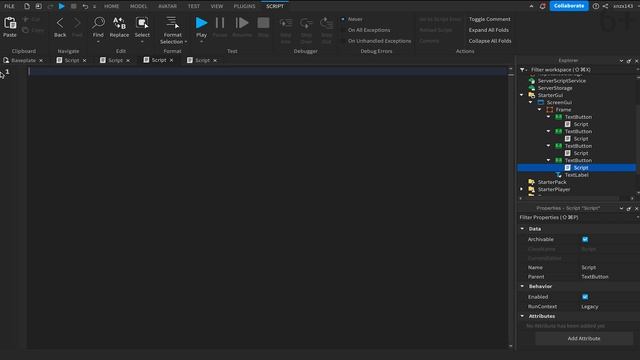Click the Step Out debugger icon
This screenshot has height=360, width=640.
point(327,23)
